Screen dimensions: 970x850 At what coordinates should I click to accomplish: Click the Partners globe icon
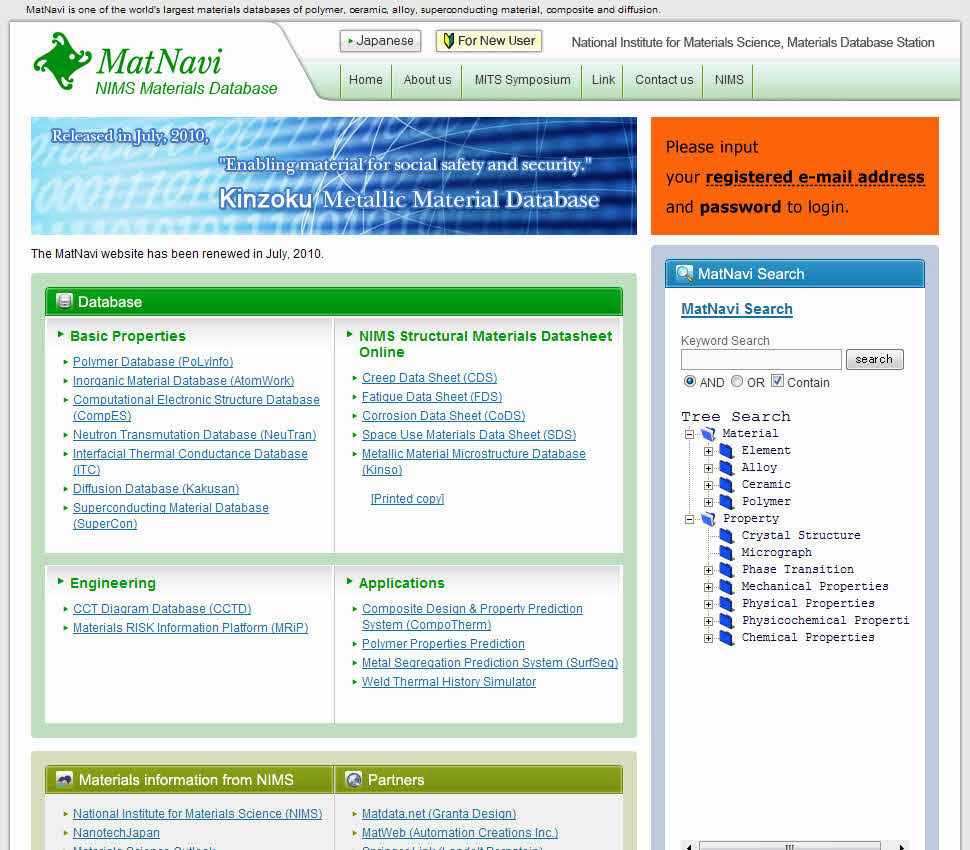(x=353, y=780)
